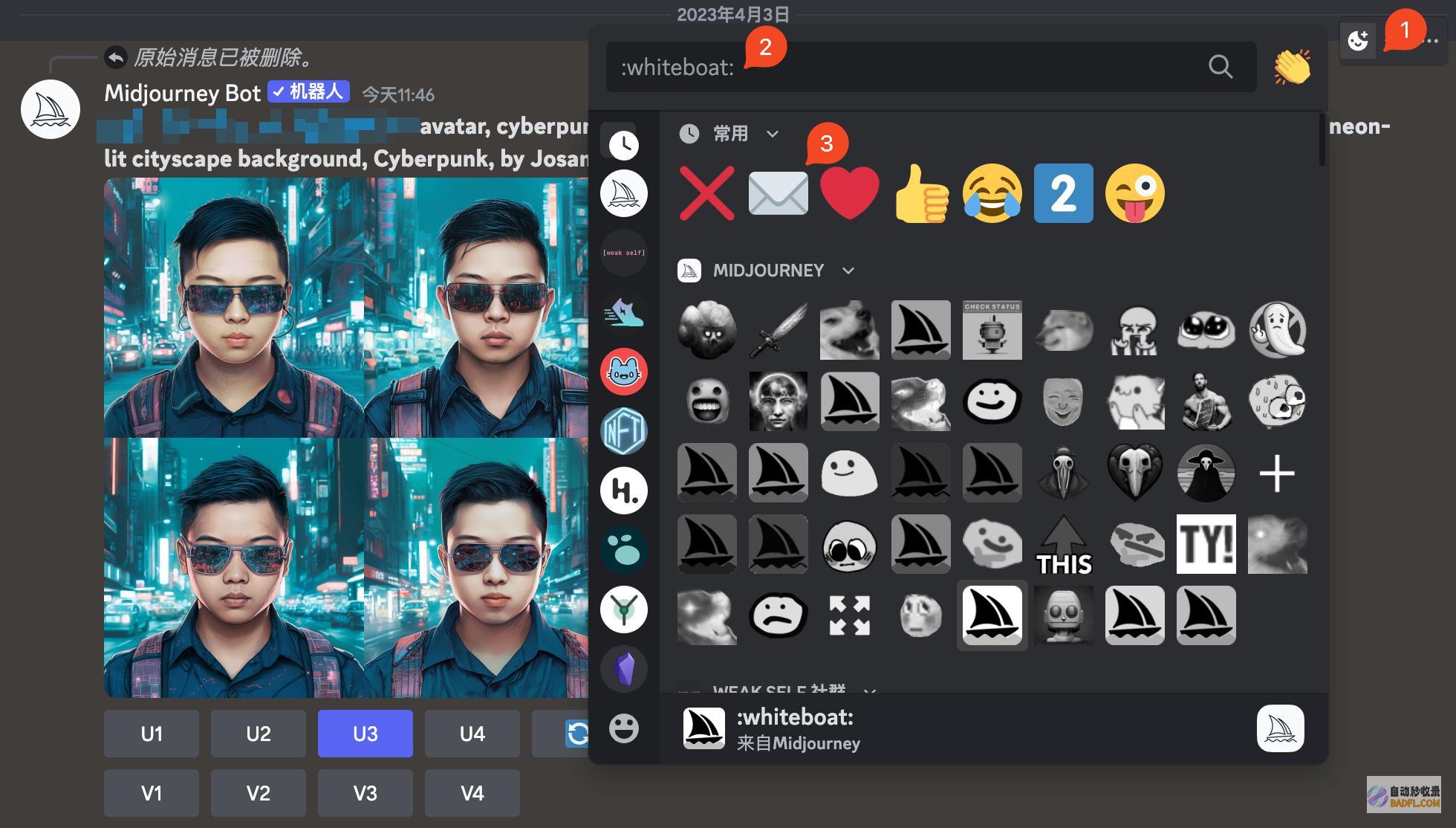Select the NFT server in emoji sidebar
This screenshot has height=828, width=1456.
click(624, 431)
